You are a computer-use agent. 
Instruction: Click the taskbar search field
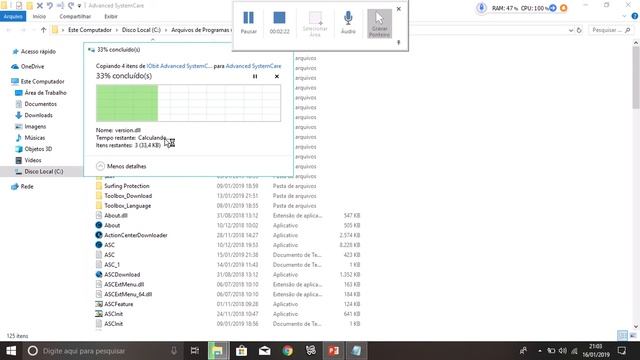point(102,351)
